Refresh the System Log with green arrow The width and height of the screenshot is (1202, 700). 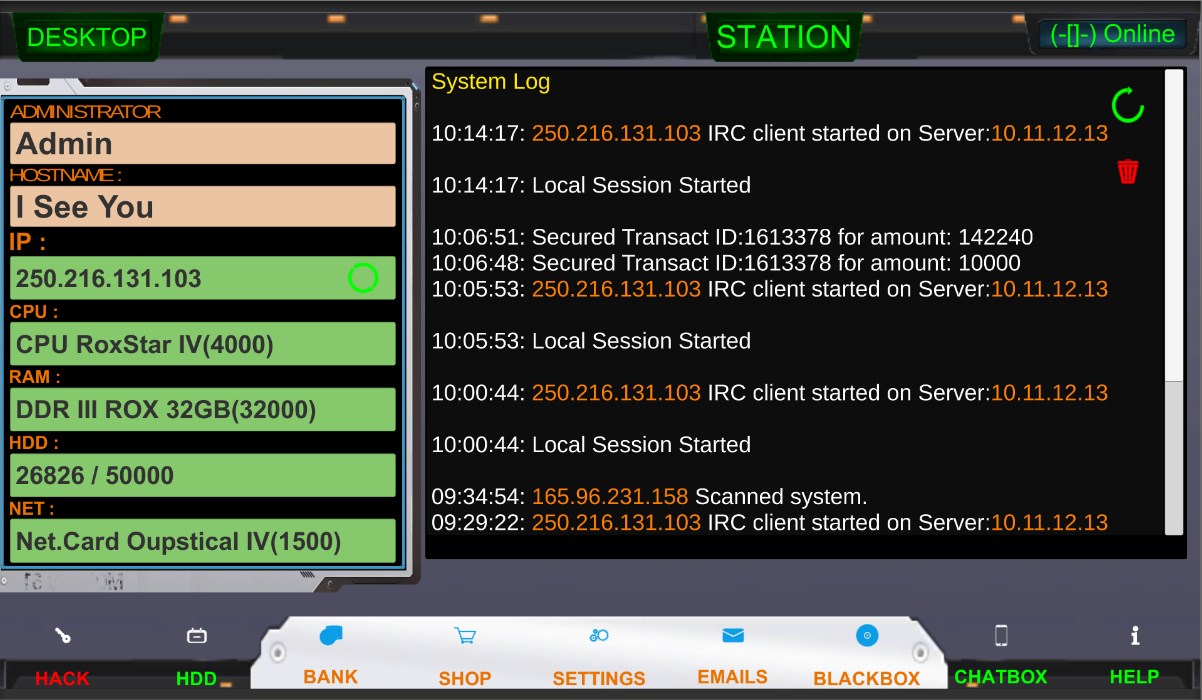1127,105
